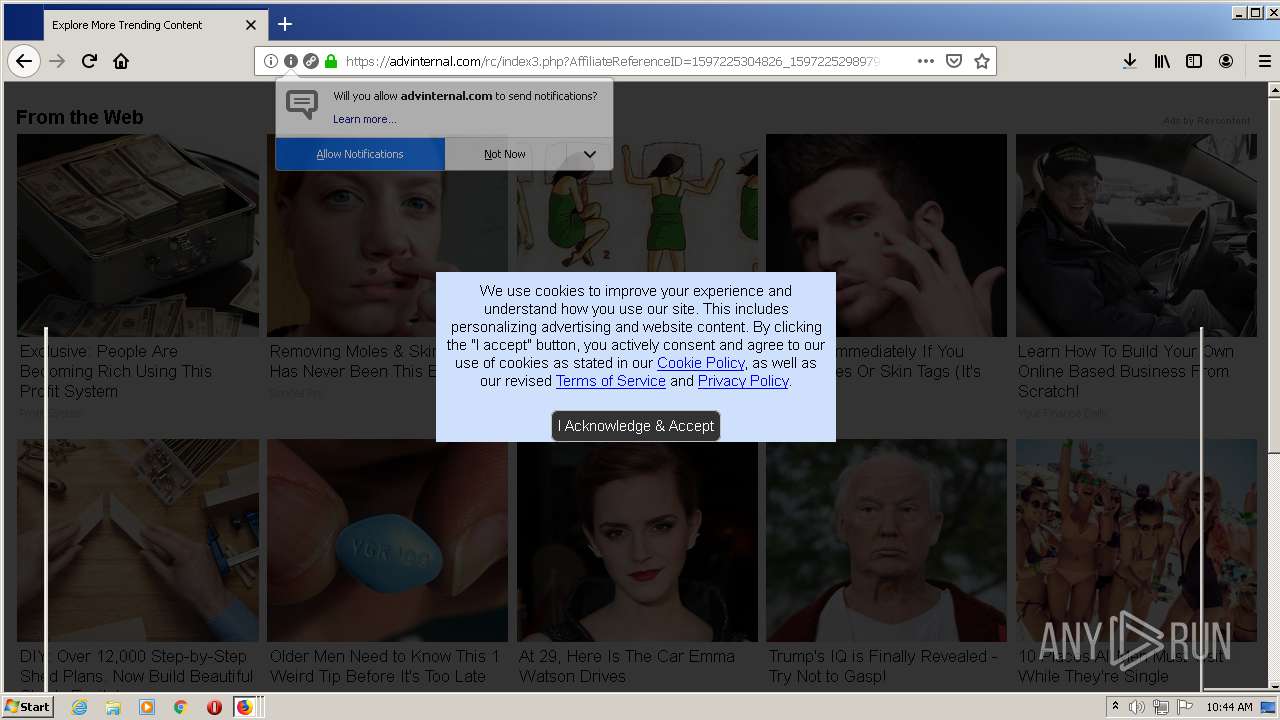Viewport: 1280px width, 720px height.
Task: Open the blue pill ad thumbnail
Action: (387, 540)
